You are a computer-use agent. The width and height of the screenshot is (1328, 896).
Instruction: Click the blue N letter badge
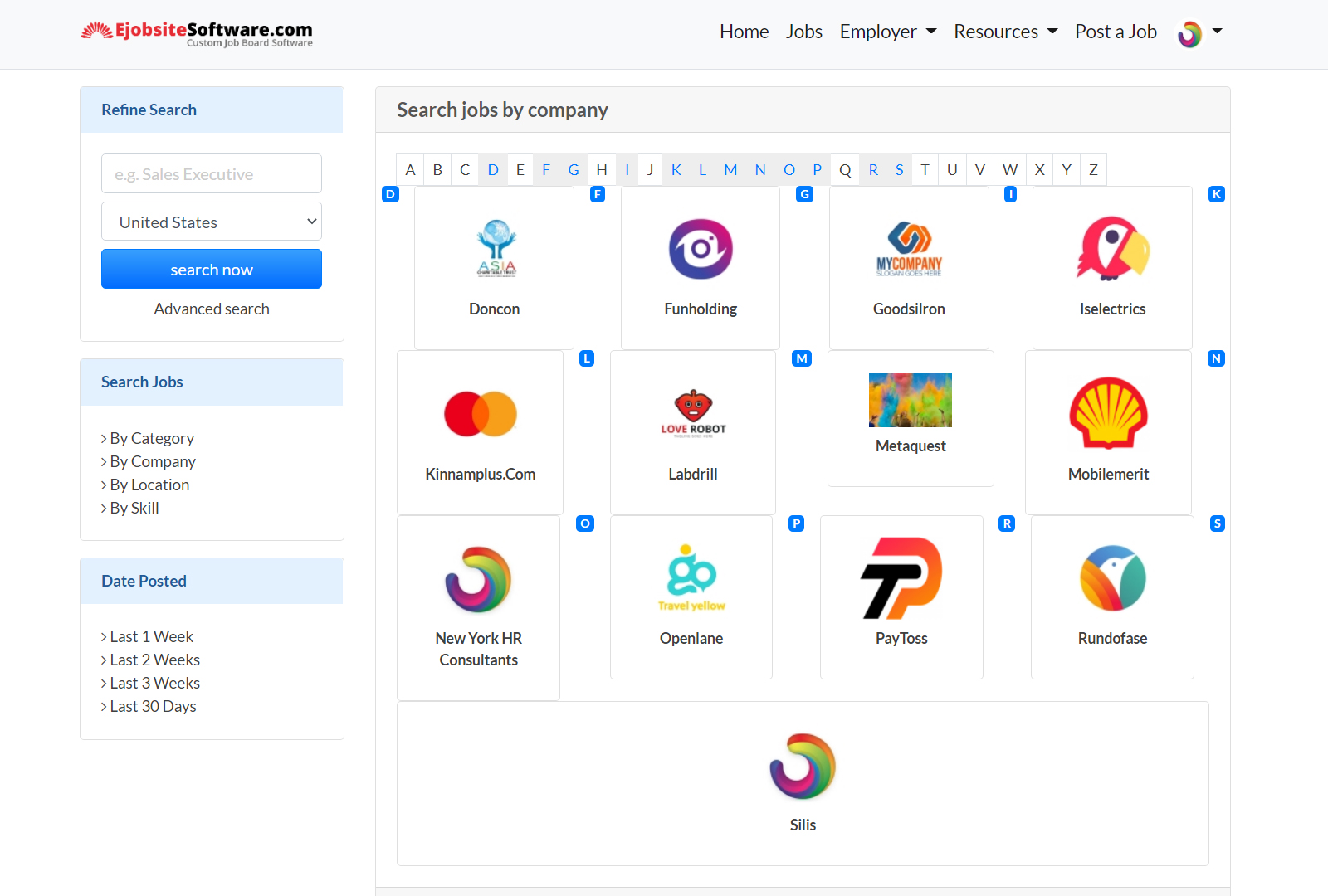coord(1217,358)
